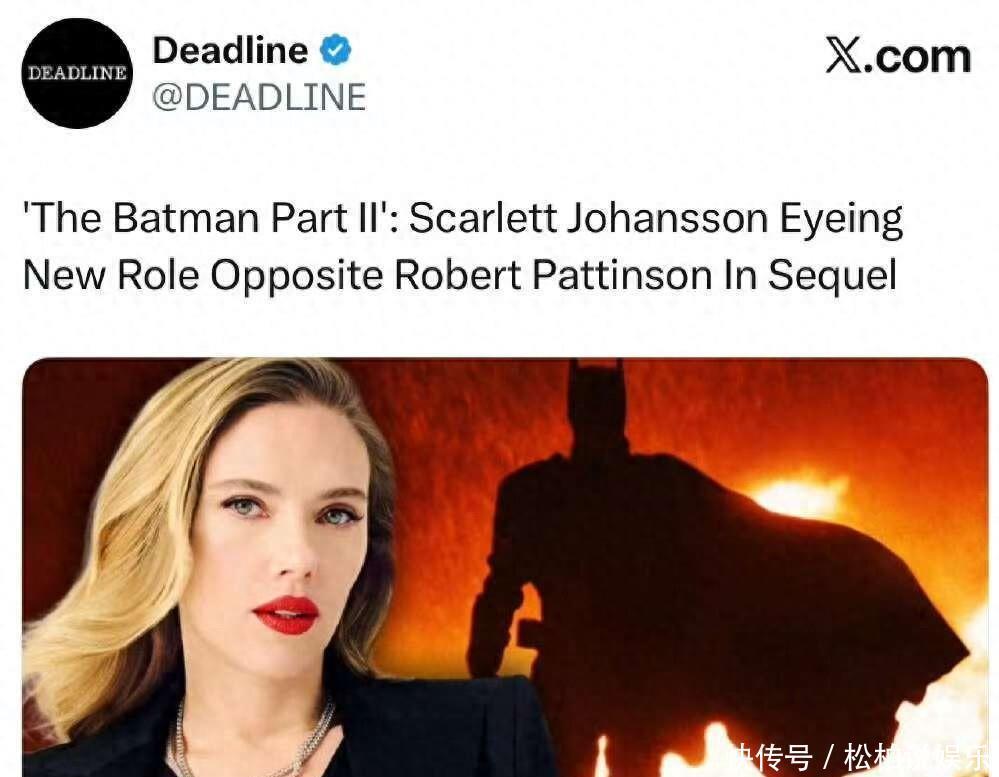Click the red lips in the photo
This screenshot has width=999, height=777.
click(x=286, y=615)
